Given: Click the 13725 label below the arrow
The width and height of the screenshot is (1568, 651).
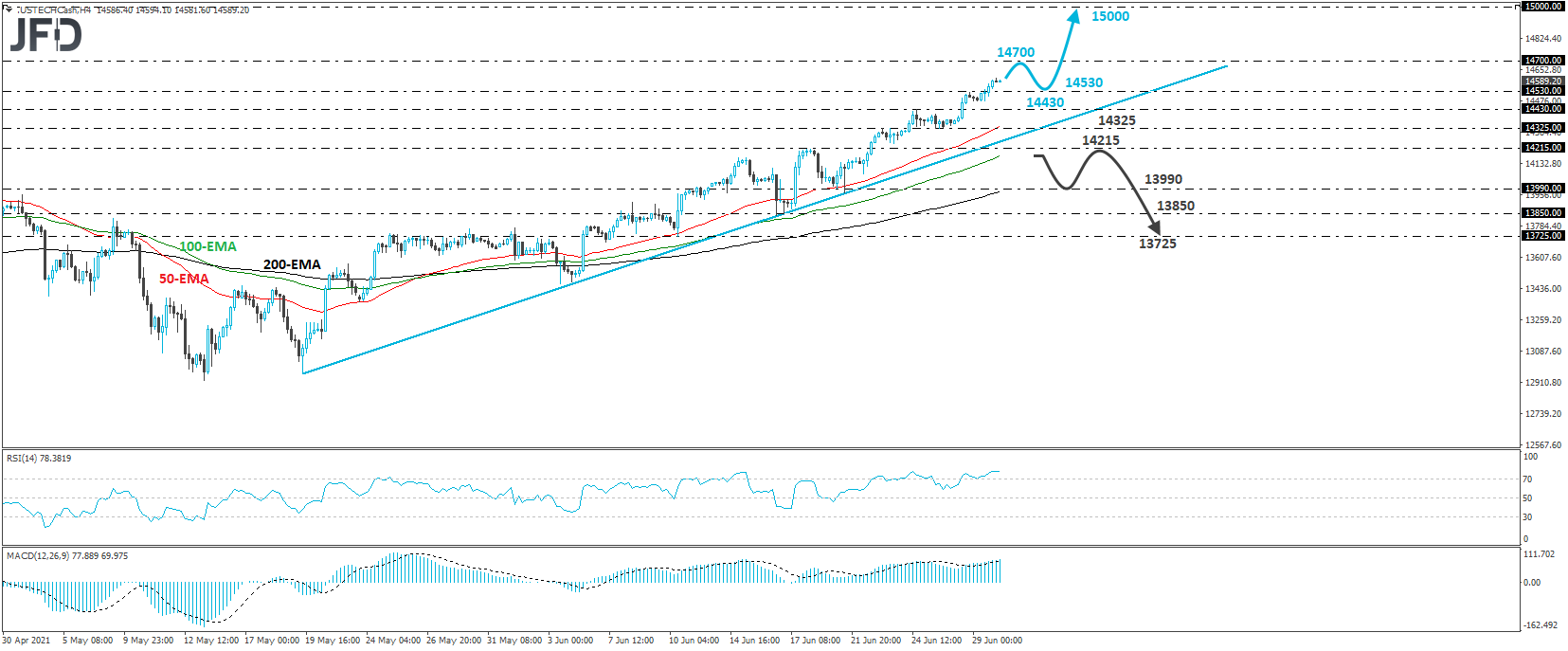Looking at the screenshot, I should coord(1158,244).
